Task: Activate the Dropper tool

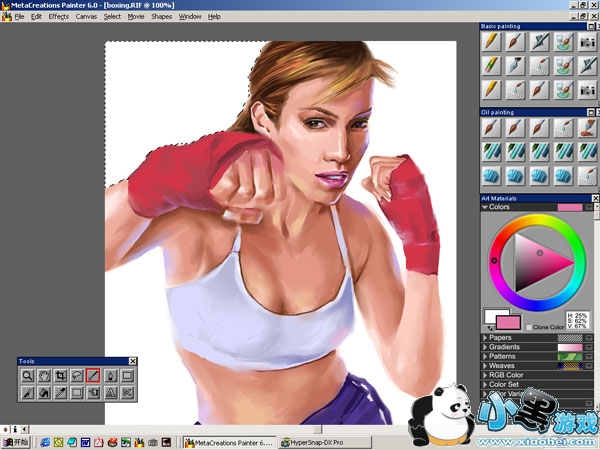Action: (61, 393)
